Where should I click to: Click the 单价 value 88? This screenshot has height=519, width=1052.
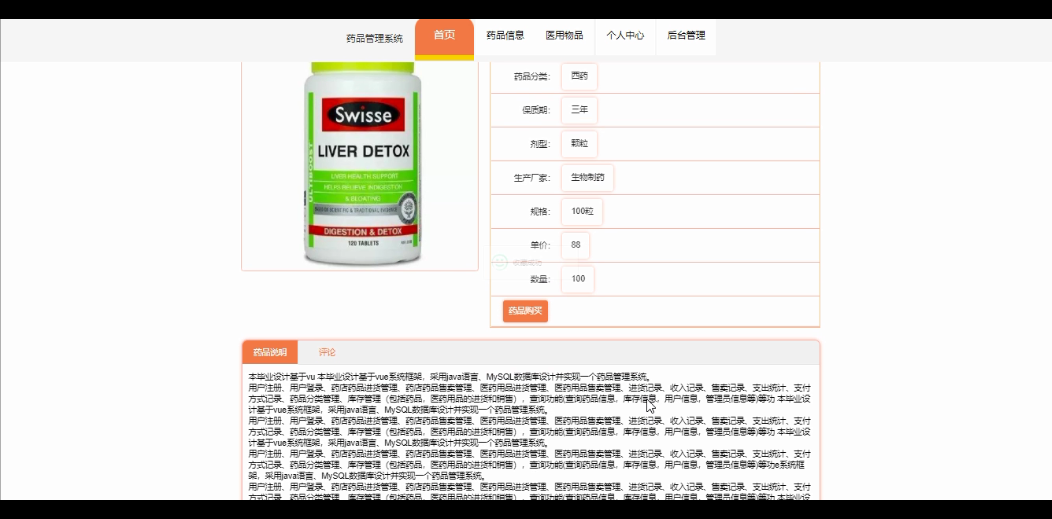(576, 245)
